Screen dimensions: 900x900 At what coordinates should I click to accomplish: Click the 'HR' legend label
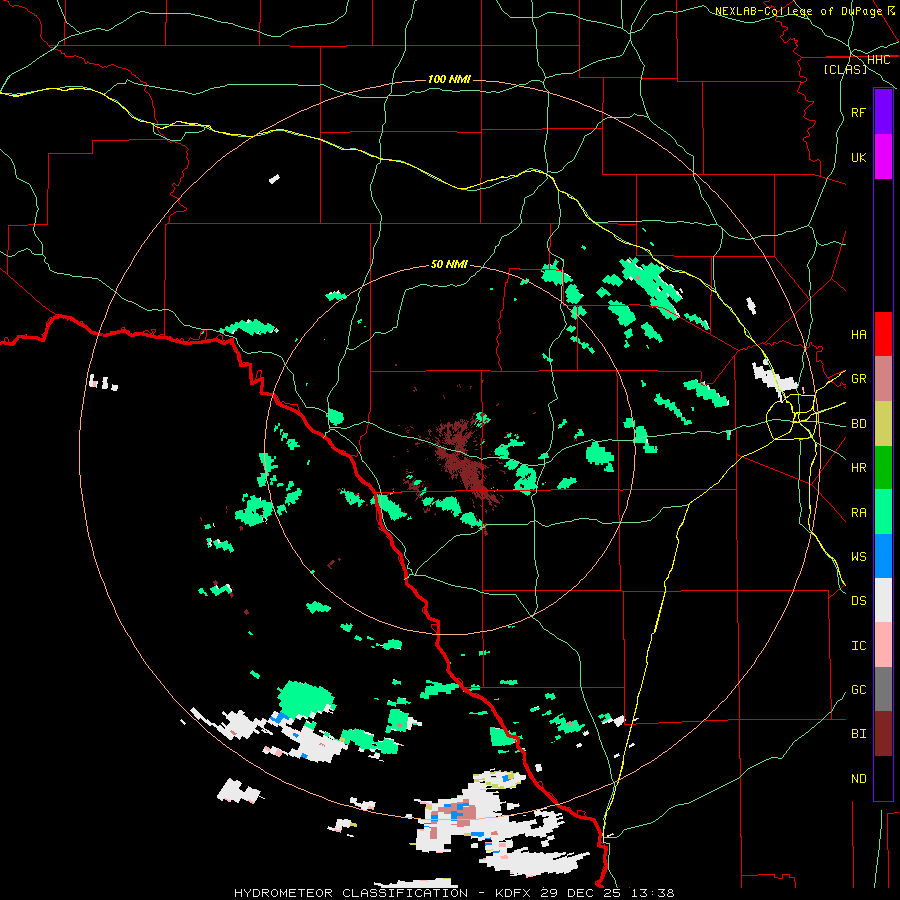[x=858, y=468]
